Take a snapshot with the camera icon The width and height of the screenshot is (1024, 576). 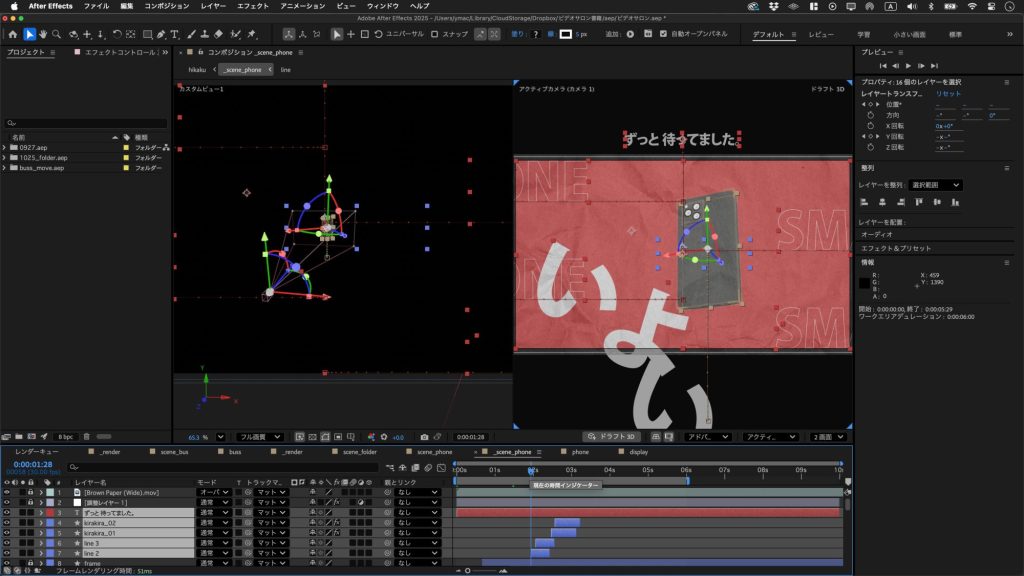click(x=424, y=437)
